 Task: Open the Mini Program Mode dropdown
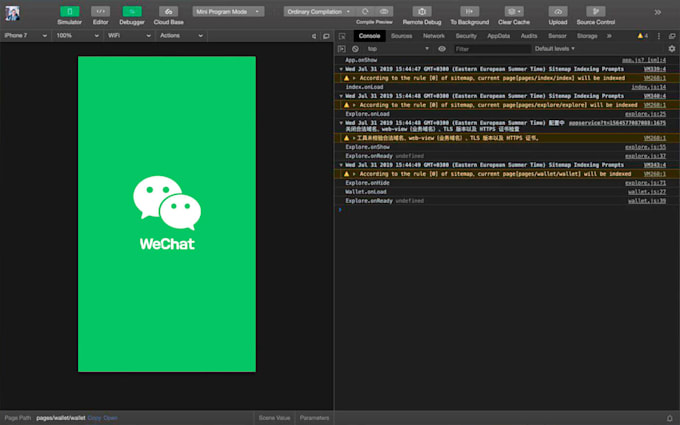pyautogui.click(x=228, y=12)
